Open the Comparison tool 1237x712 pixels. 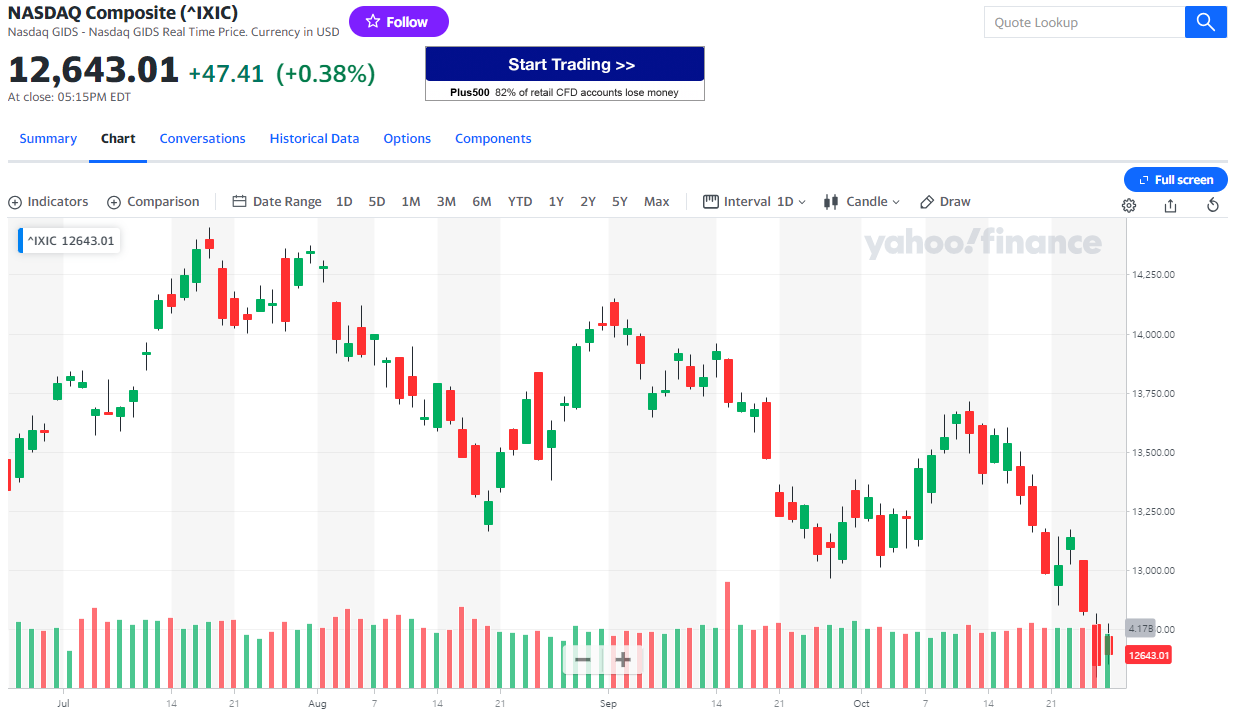(153, 202)
